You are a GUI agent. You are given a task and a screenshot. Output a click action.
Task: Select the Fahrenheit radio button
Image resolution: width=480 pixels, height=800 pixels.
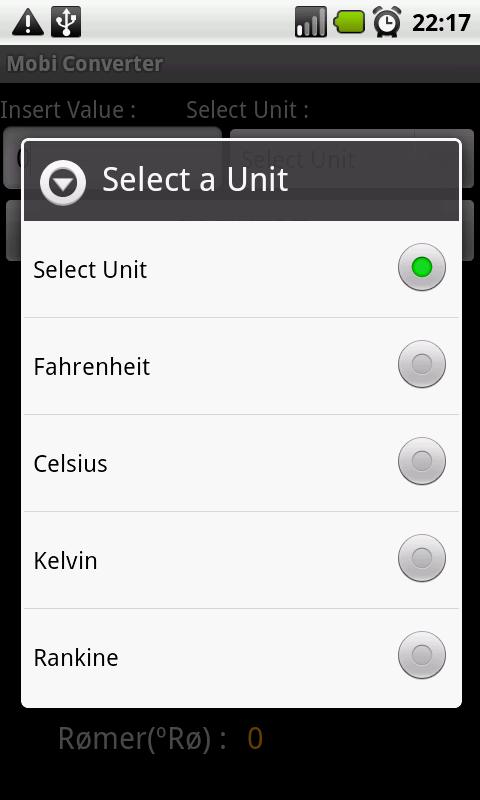click(422, 364)
